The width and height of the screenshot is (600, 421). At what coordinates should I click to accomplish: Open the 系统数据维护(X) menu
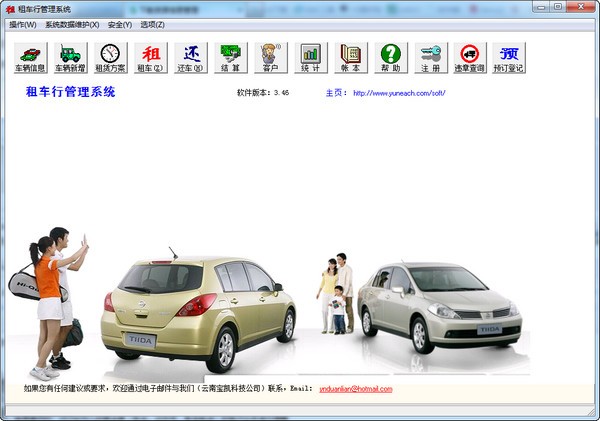click(x=72, y=24)
